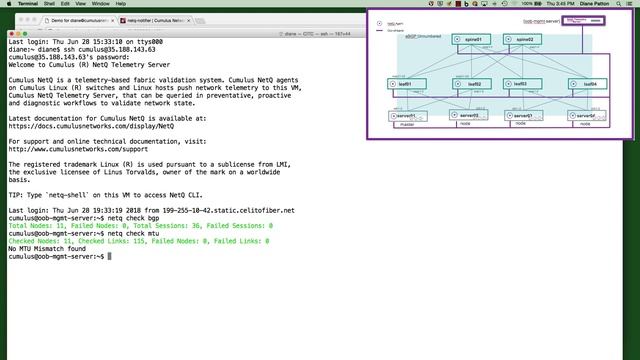Click the 'netq check mtu' command line
The image size is (640, 360).
pyautogui.click(x=84, y=233)
